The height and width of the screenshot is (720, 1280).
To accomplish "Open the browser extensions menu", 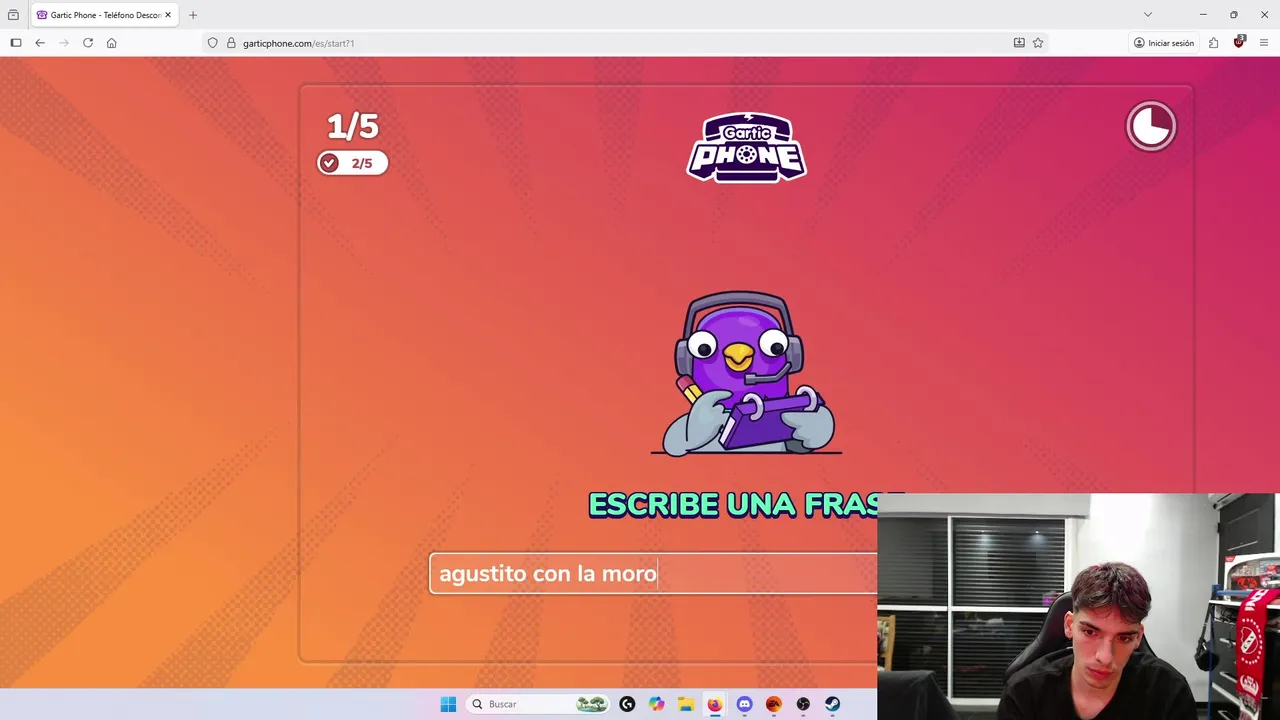I will [1213, 43].
